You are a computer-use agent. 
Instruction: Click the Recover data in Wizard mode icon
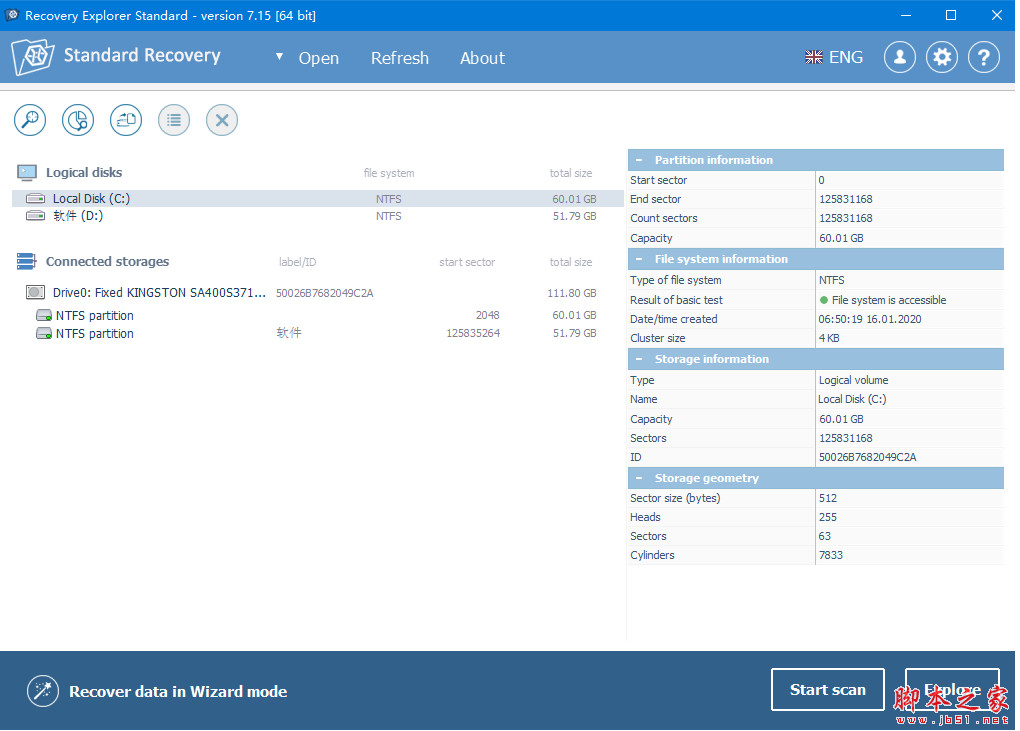[42, 691]
